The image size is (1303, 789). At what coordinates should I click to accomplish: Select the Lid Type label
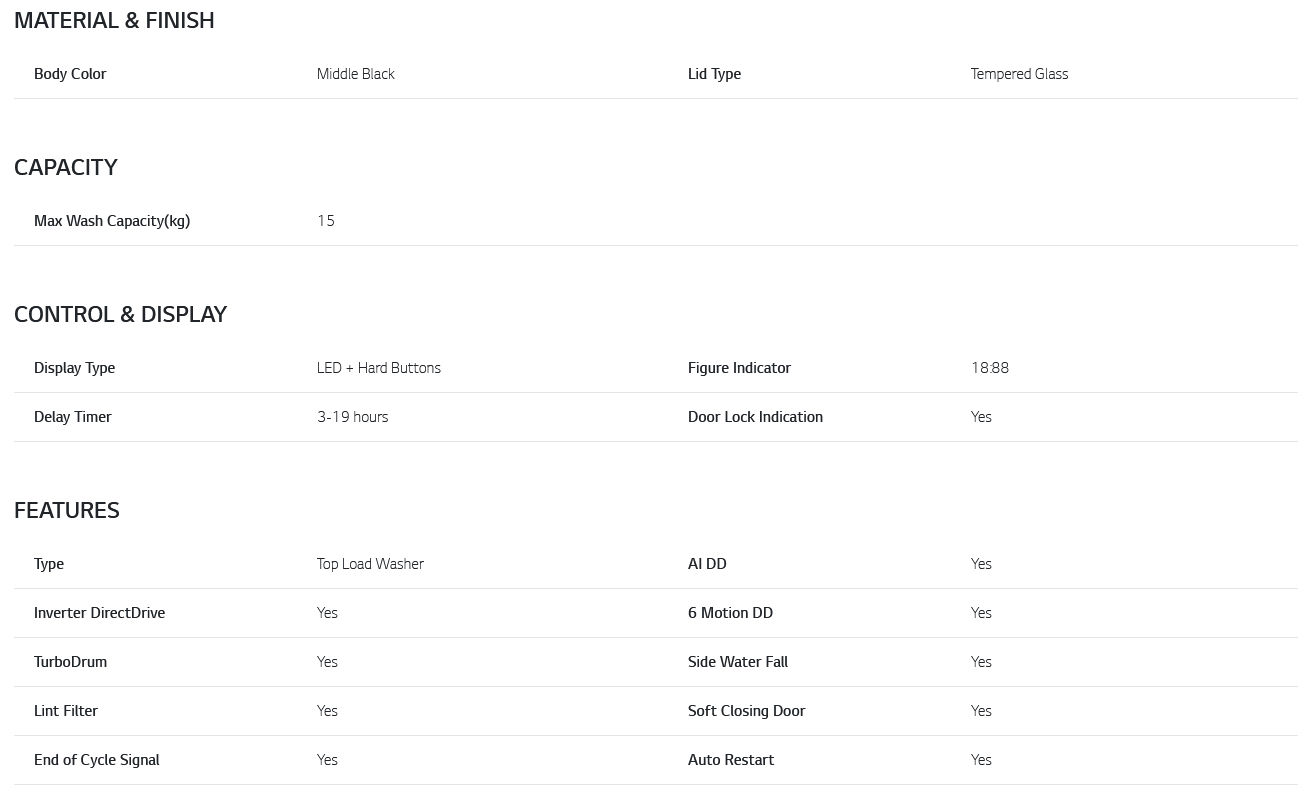(x=714, y=74)
